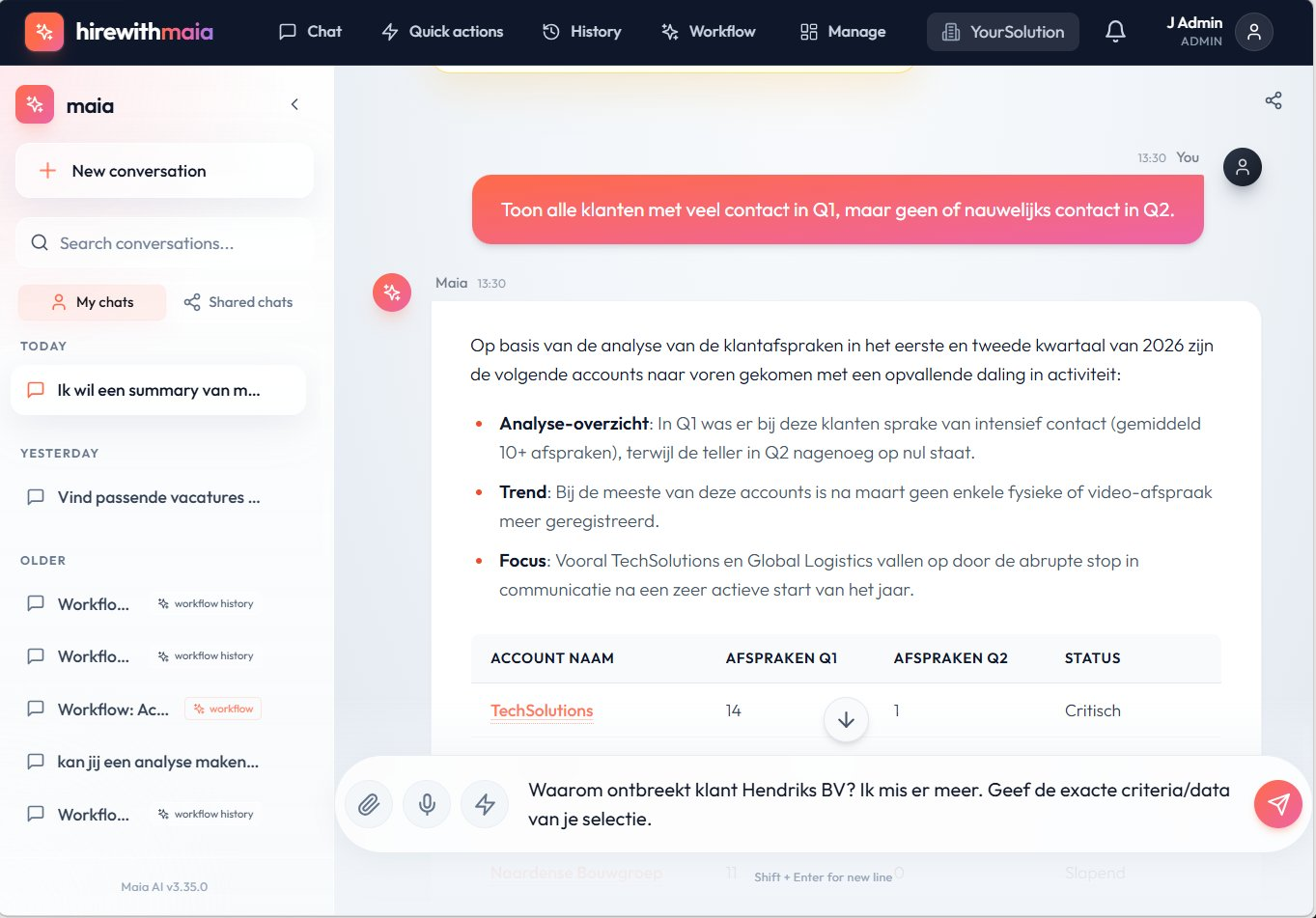Switch to Shared chats tab
The width and height of the screenshot is (1316, 918).
click(238, 302)
